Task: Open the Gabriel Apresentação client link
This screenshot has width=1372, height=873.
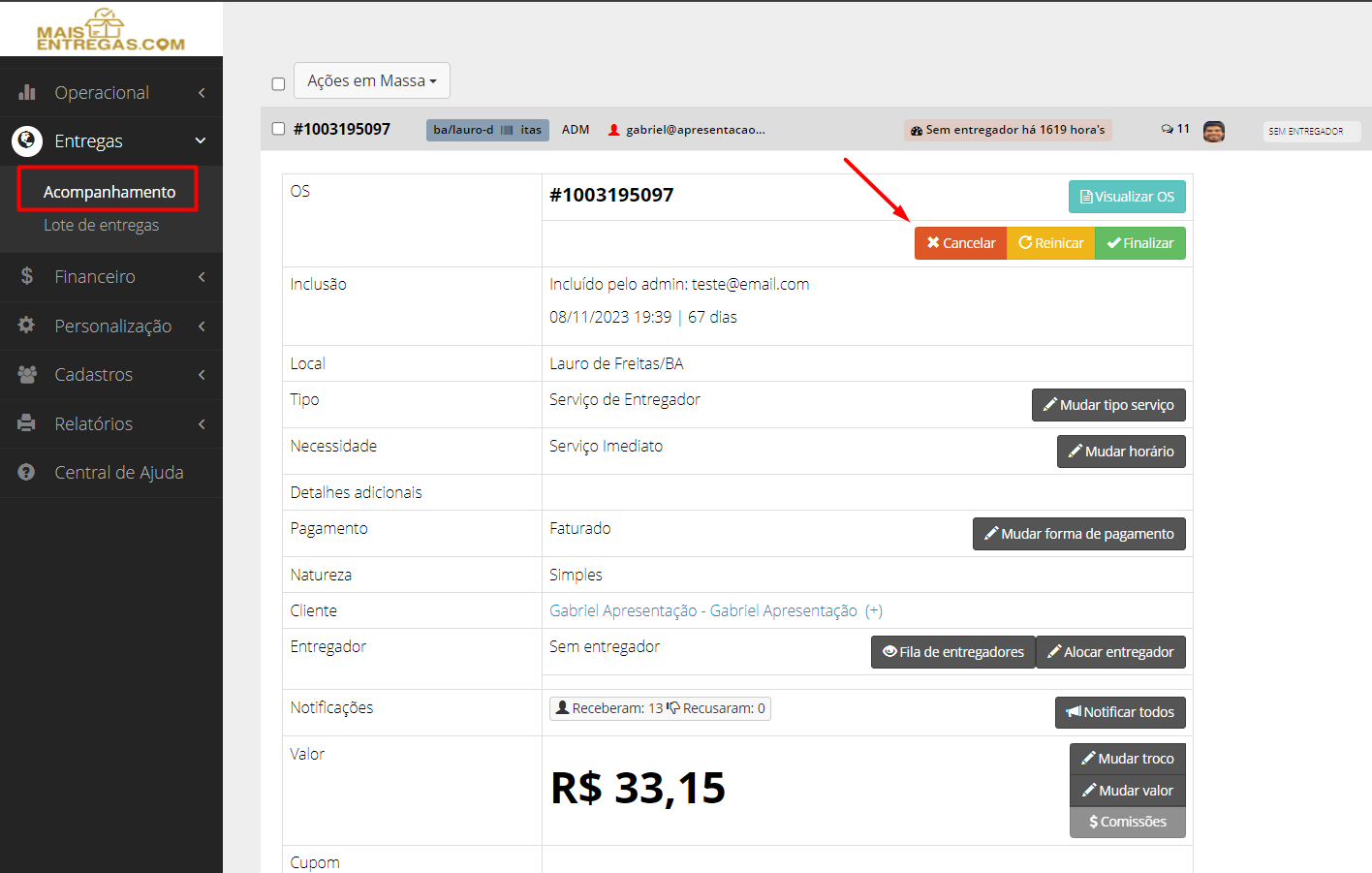Action: [x=703, y=610]
